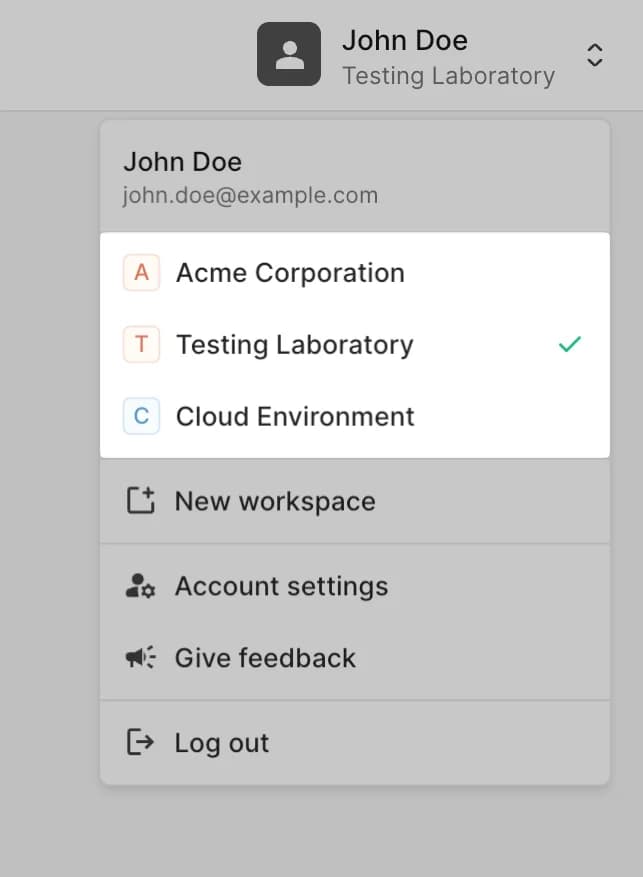Click the john.doe@example.com email text

click(x=250, y=195)
